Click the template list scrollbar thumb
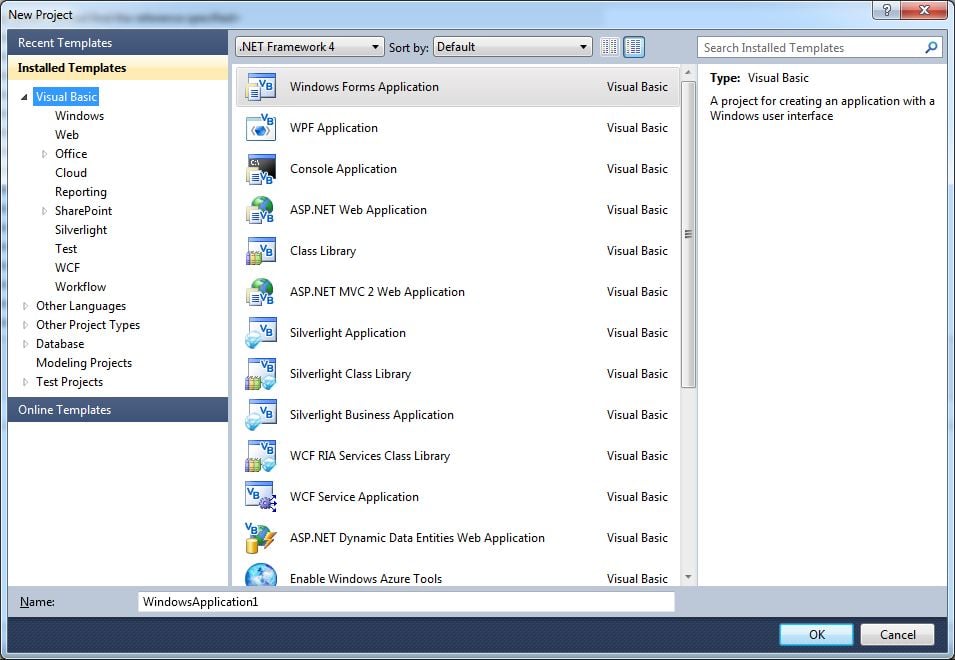The image size is (955, 660). coord(688,234)
